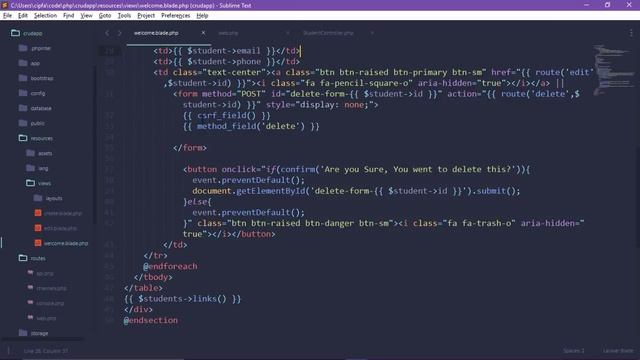Expand the assets folder
Viewport: 640px width, 360px height.
[x=45, y=153]
